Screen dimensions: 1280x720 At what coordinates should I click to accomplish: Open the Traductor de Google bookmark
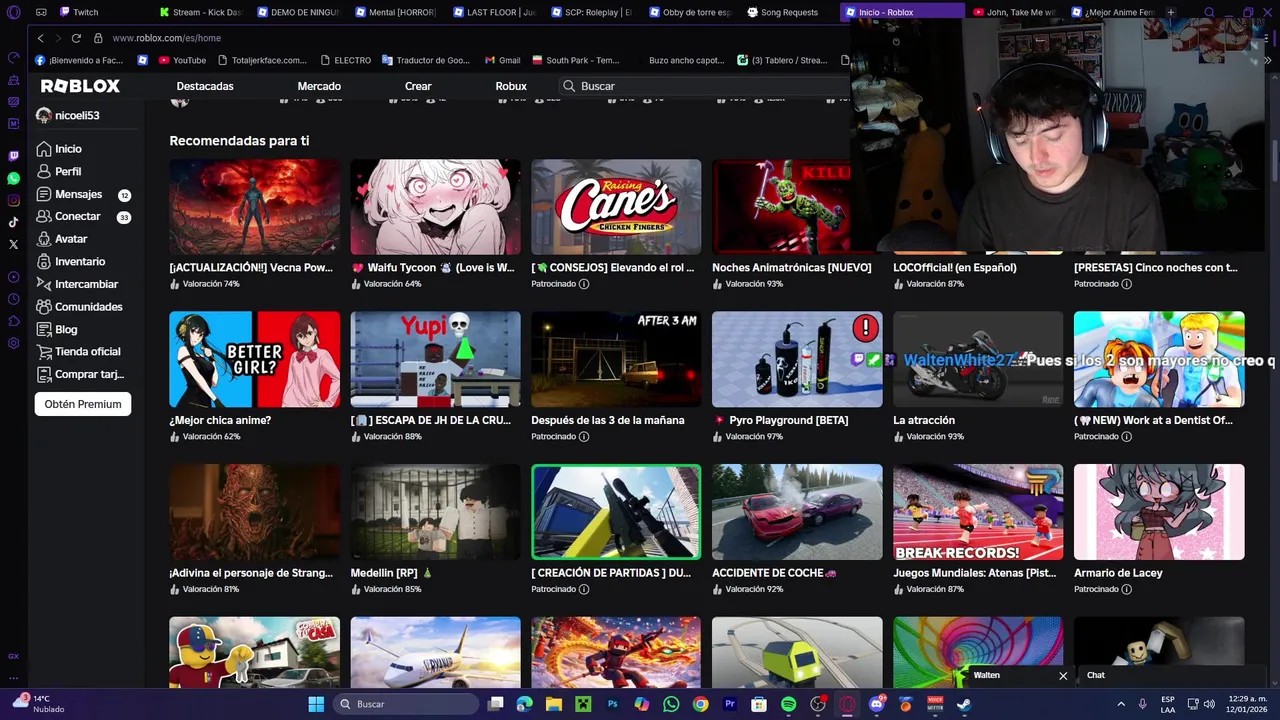(x=425, y=60)
